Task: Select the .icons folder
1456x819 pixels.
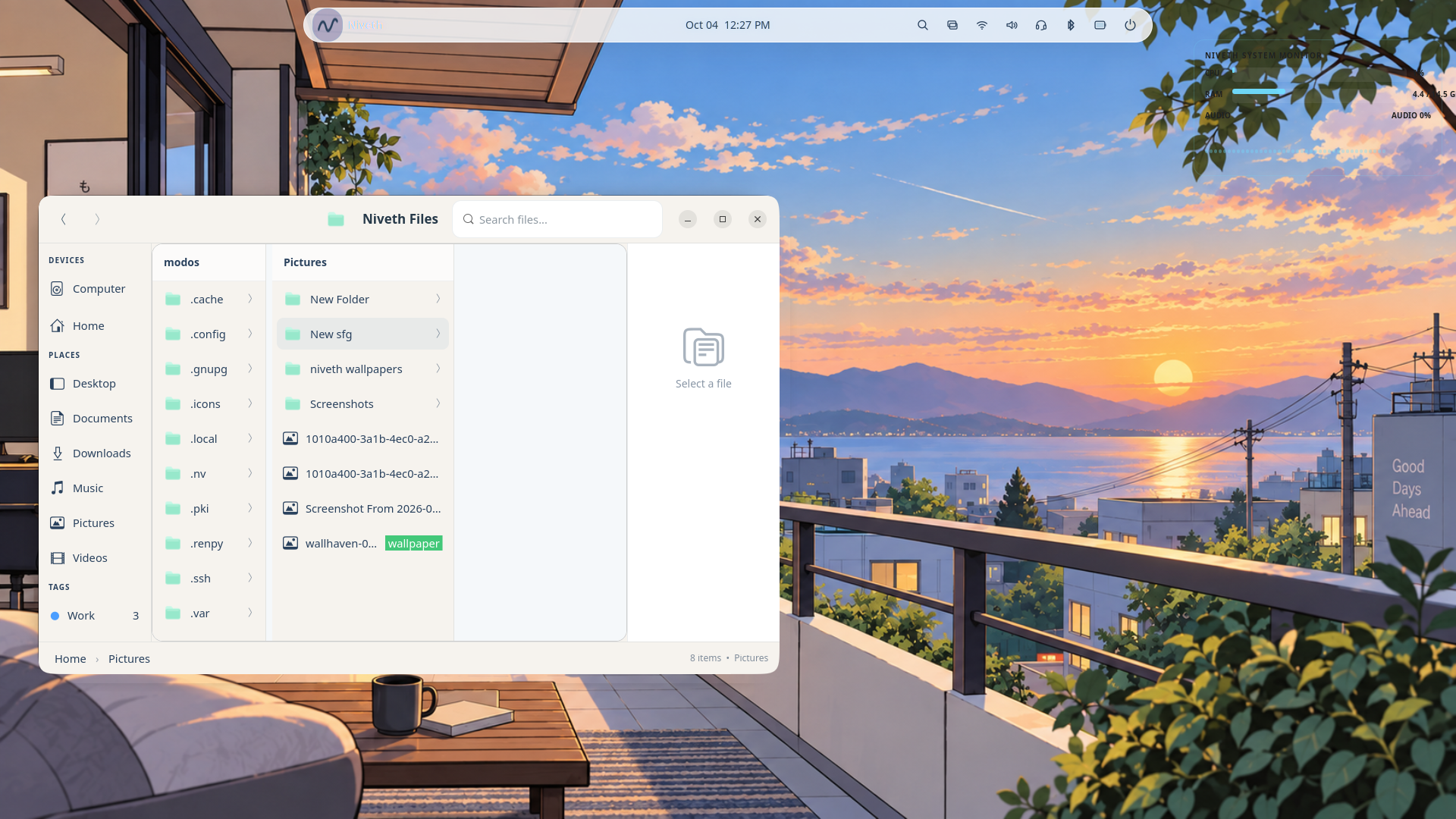Action: [x=209, y=404]
